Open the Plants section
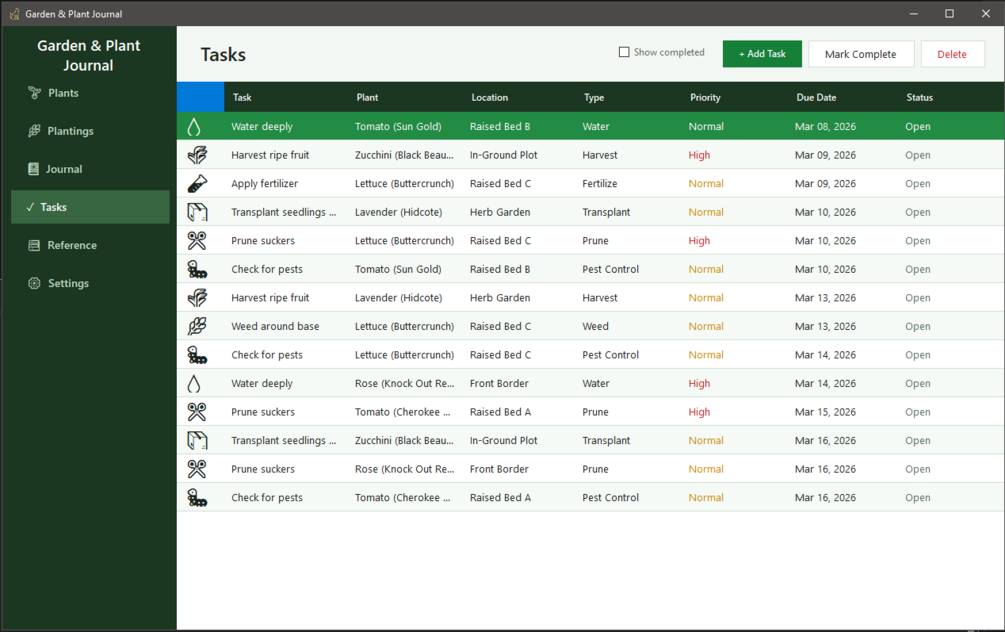Viewport: 1005px width, 632px height. 90,93
